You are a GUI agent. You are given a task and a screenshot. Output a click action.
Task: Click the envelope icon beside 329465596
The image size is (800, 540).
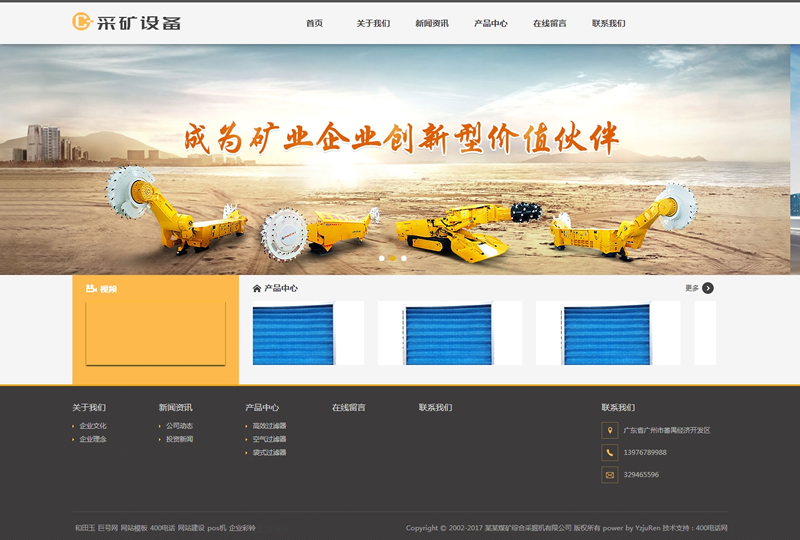click(x=609, y=474)
